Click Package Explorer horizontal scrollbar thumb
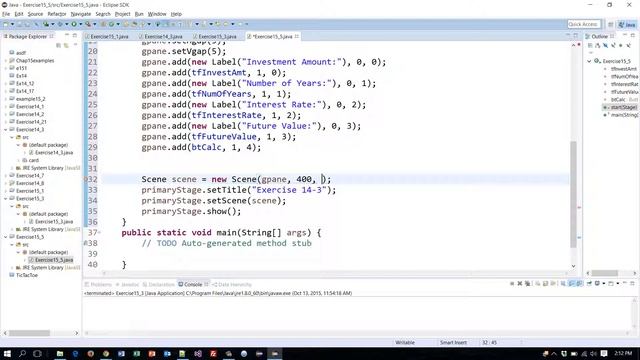 tap(29, 333)
